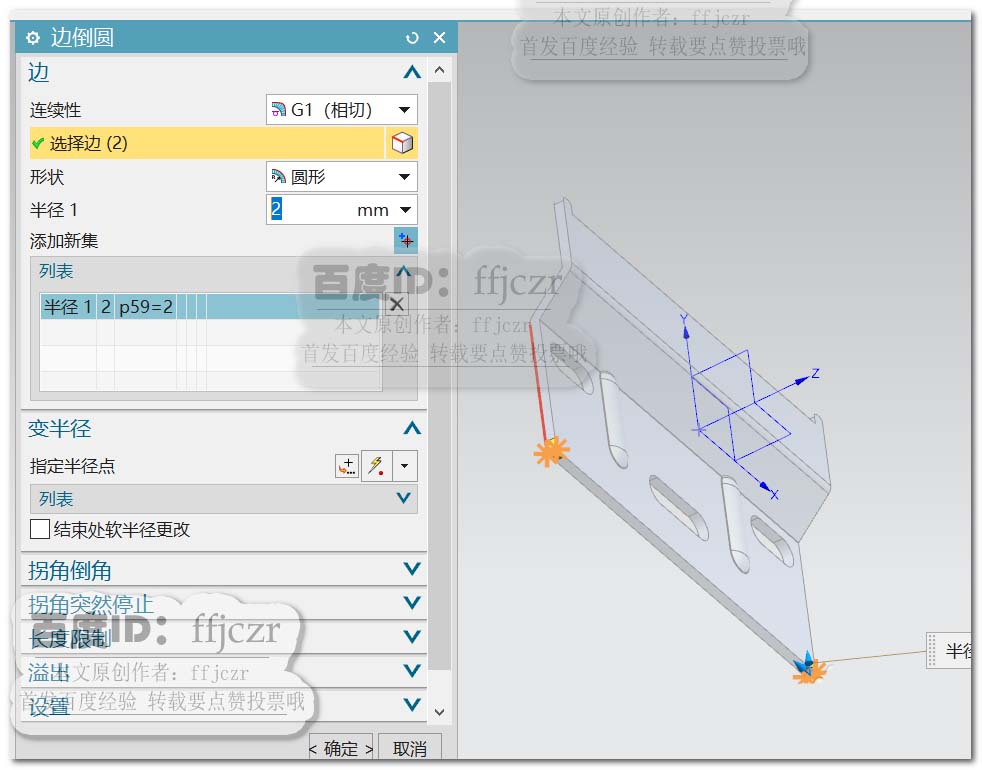
Task: Click the inferred point icon for 指定半径点
Action: point(376,466)
